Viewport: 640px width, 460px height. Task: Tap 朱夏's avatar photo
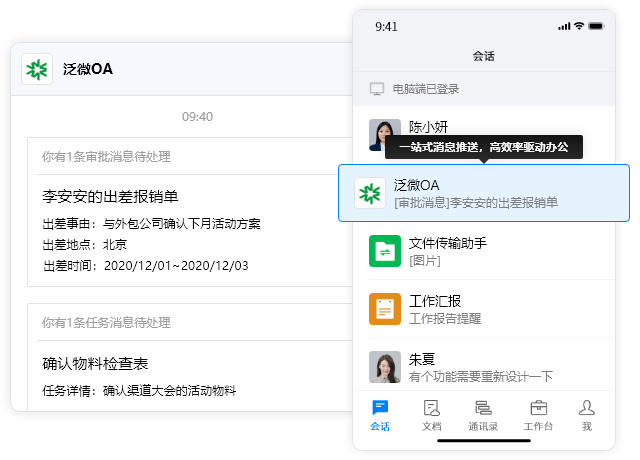point(385,366)
